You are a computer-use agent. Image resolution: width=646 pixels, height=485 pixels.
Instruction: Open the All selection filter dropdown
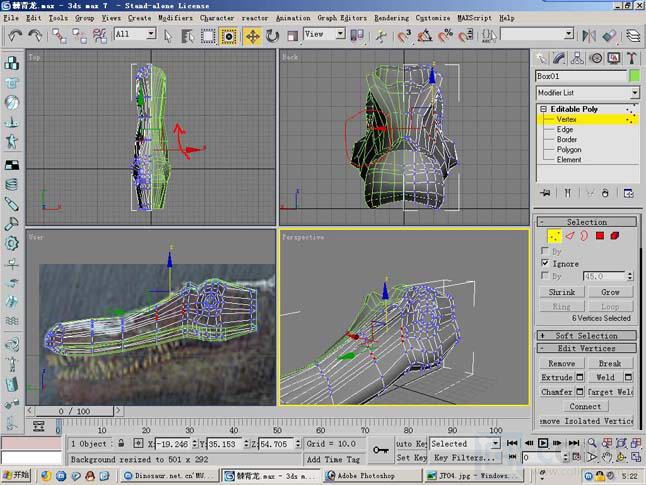click(135, 34)
